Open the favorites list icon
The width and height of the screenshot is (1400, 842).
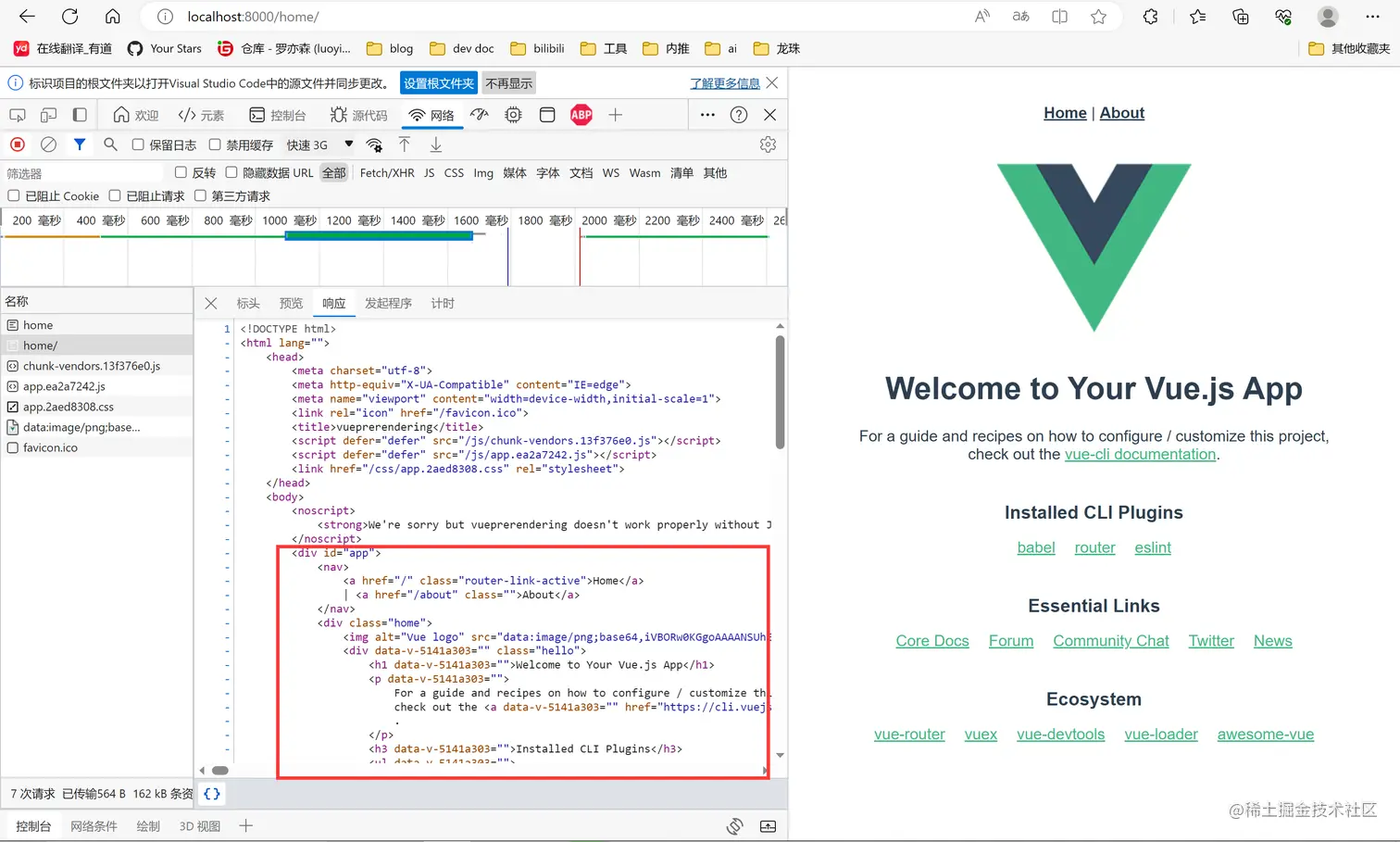tap(1197, 17)
